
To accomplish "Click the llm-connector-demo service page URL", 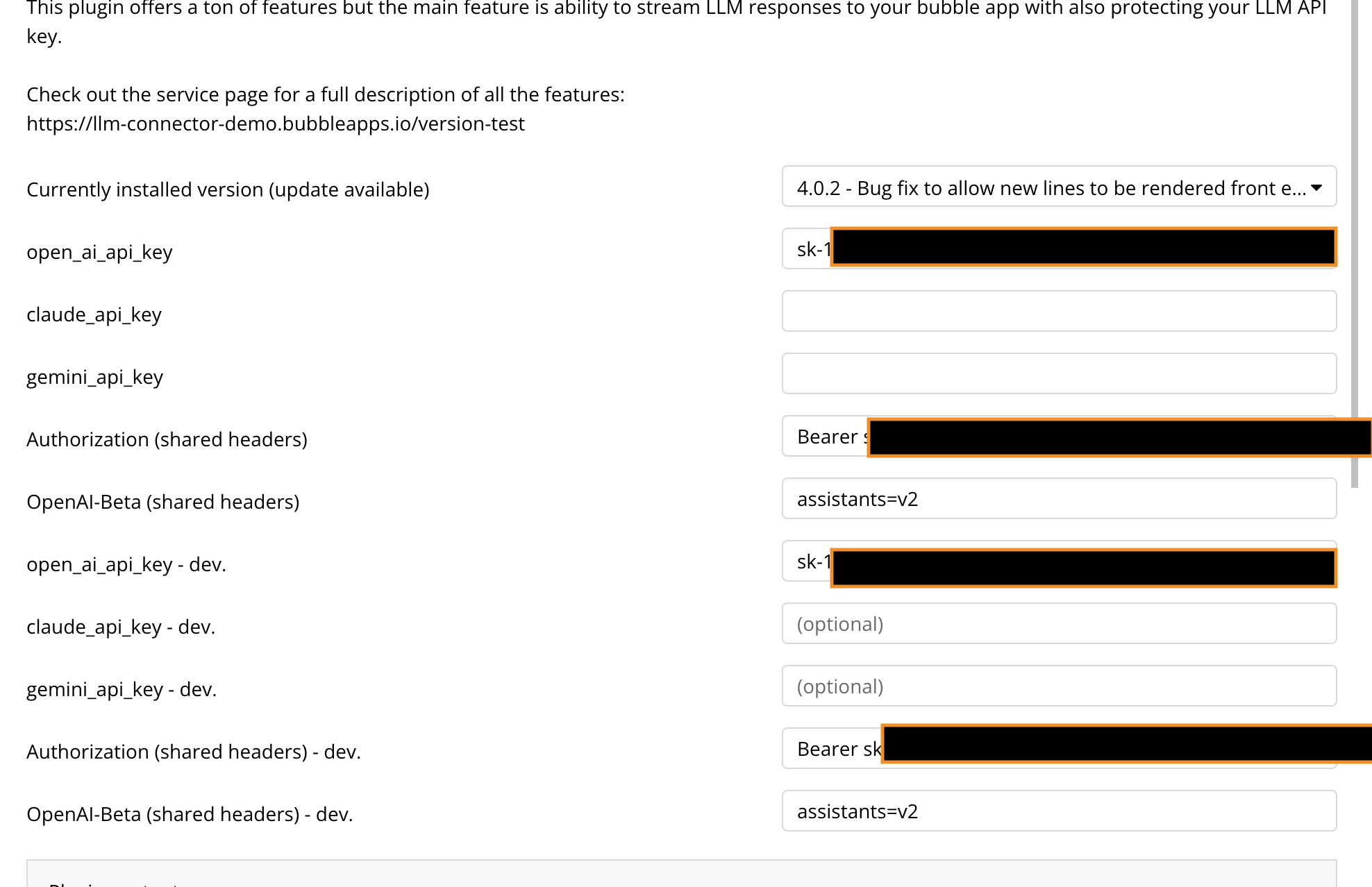I will pos(276,124).
